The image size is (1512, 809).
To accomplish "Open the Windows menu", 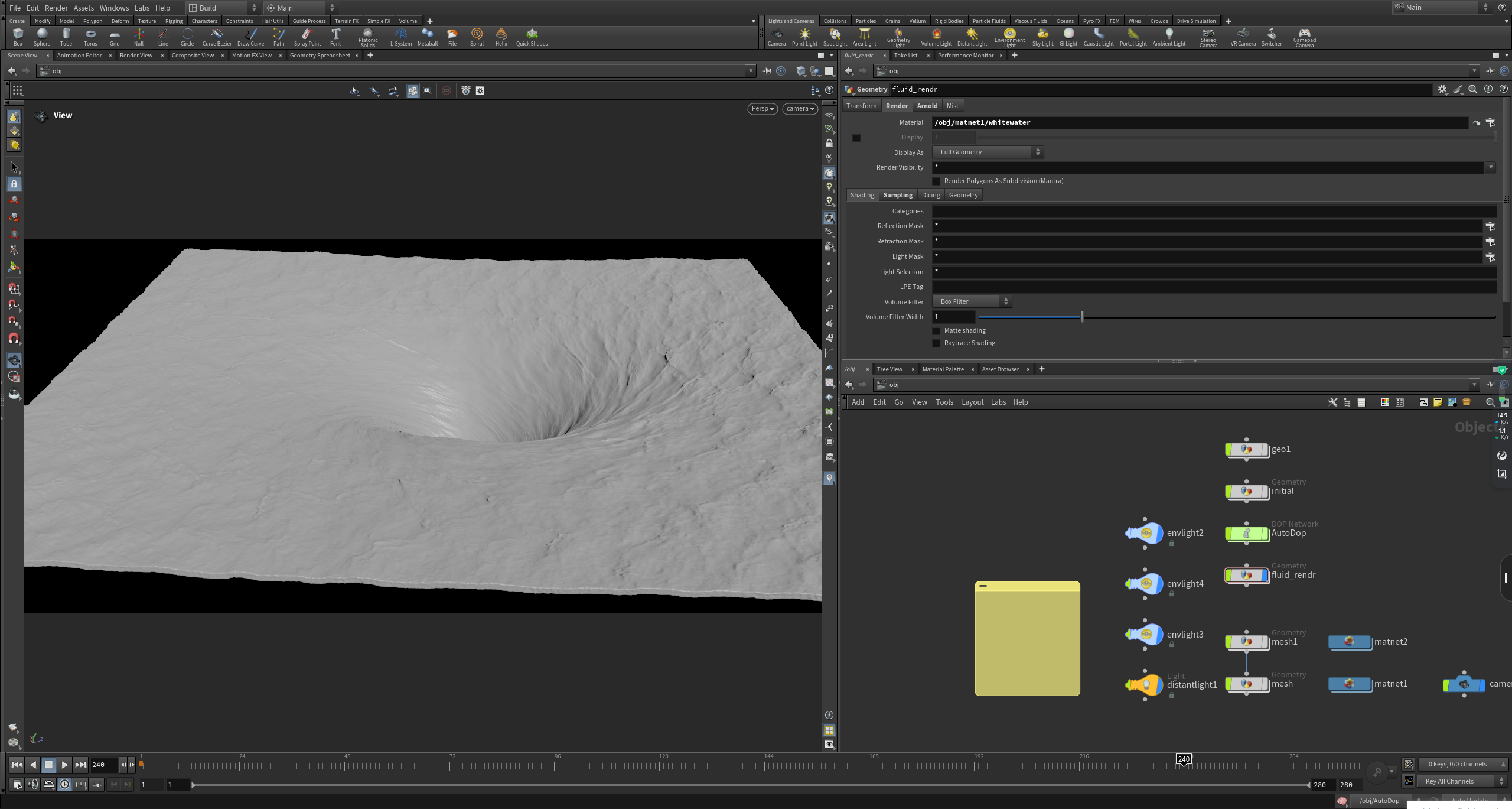I will point(114,8).
